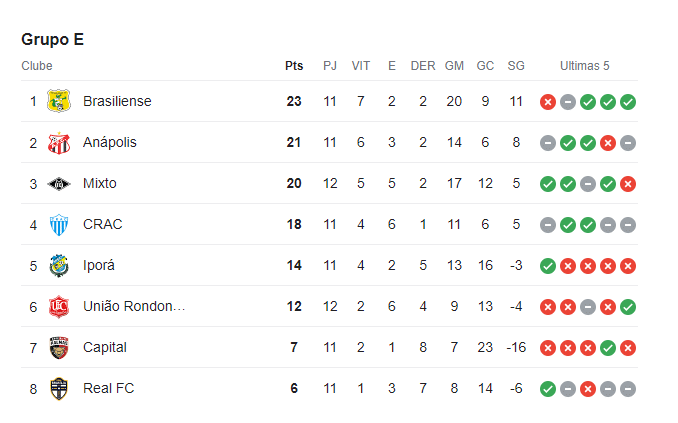Click Real FC's first result, a green win
This screenshot has height=423, width=678.
click(x=548, y=389)
